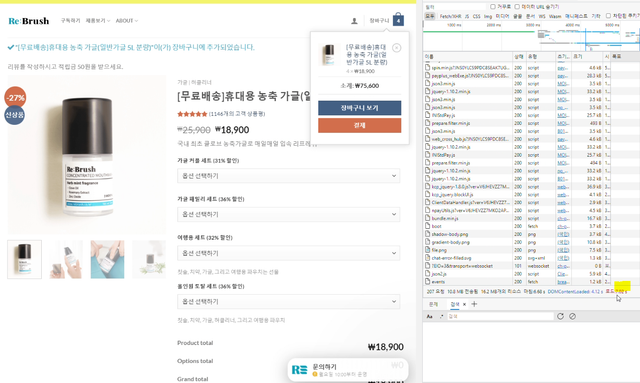Expand the 제품보기 menu
The width and height of the screenshot is (640, 383).
pyautogui.click(x=98, y=20)
